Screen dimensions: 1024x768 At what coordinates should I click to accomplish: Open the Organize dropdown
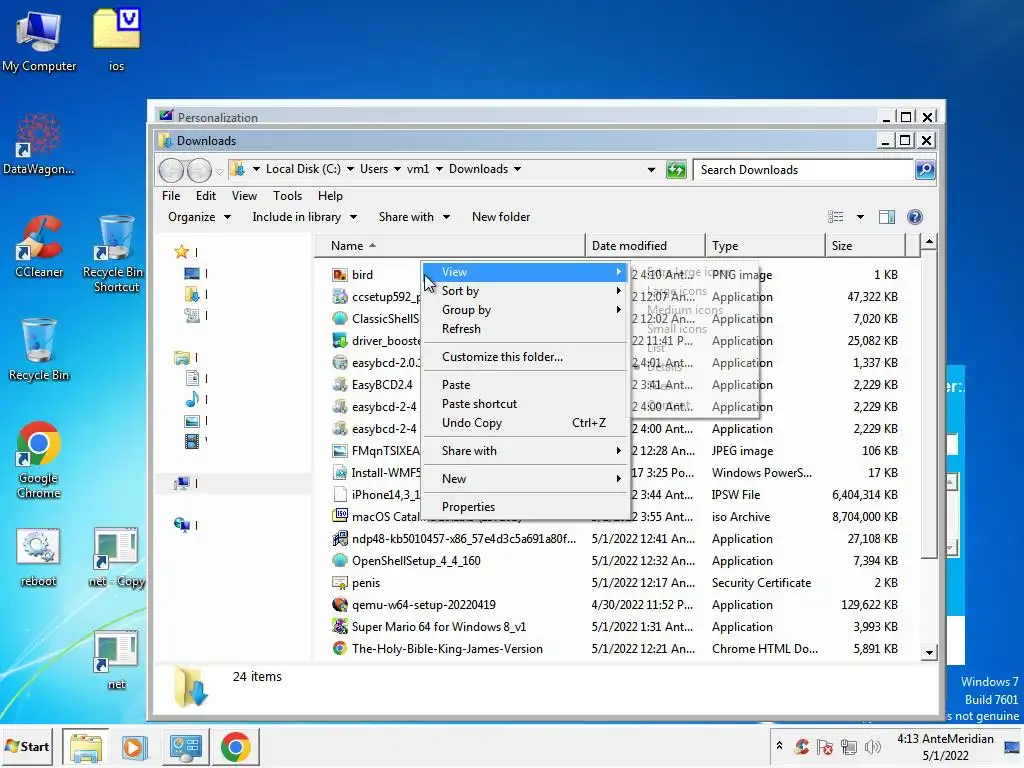coord(199,217)
